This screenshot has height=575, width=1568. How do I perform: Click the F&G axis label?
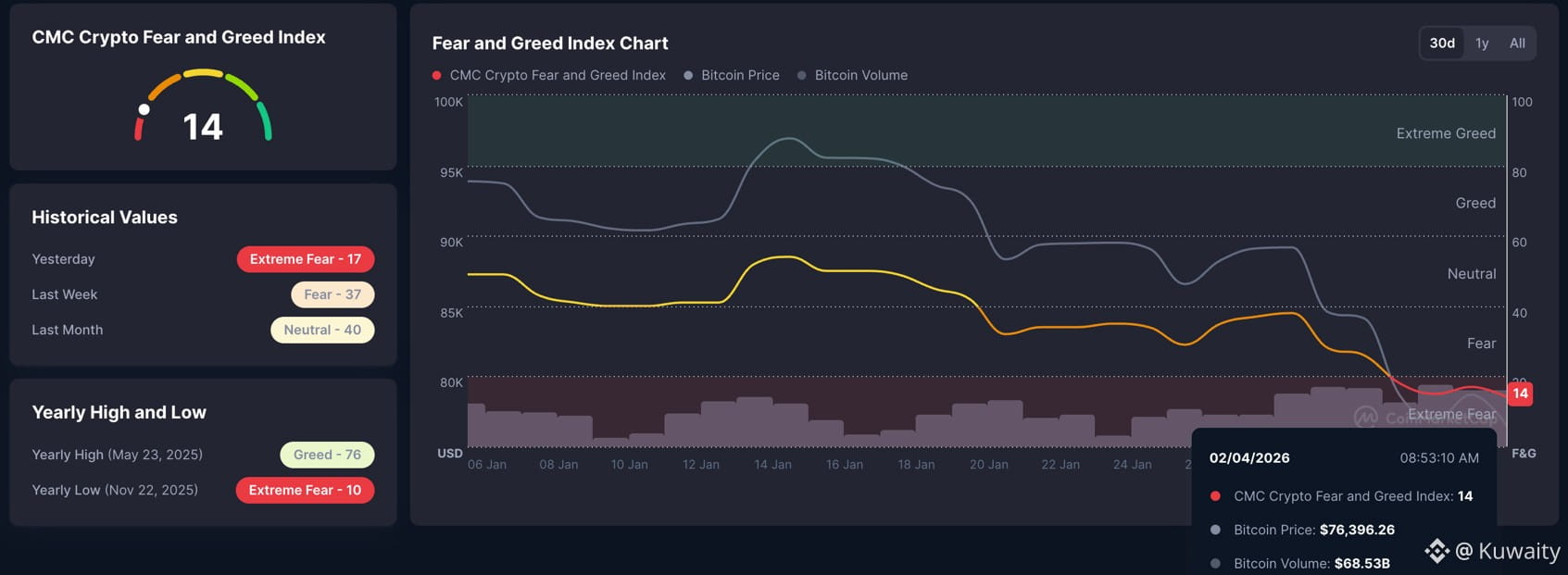1524,454
